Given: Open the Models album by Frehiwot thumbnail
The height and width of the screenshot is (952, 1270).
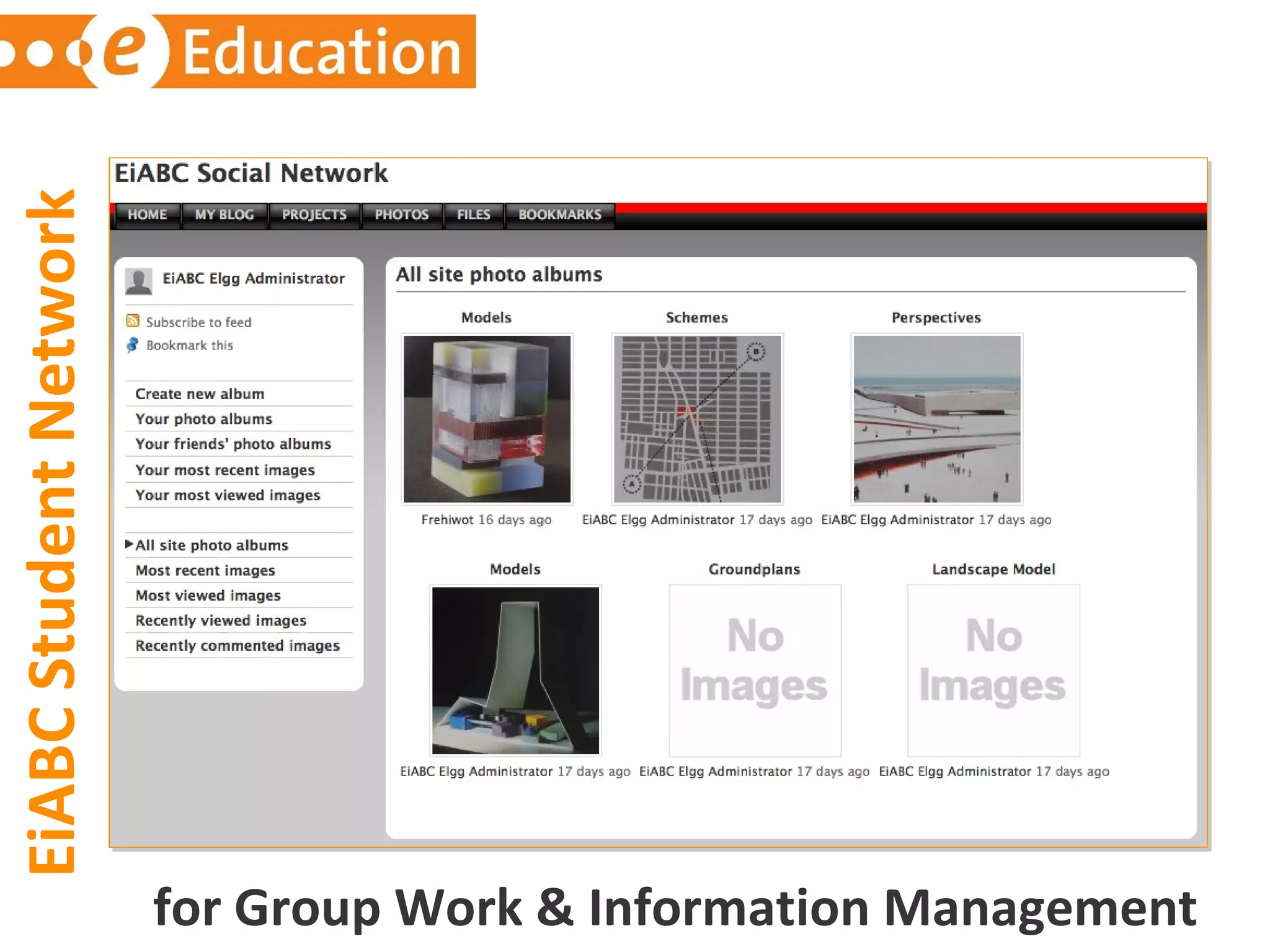Looking at the screenshot, I should point(487,419).
